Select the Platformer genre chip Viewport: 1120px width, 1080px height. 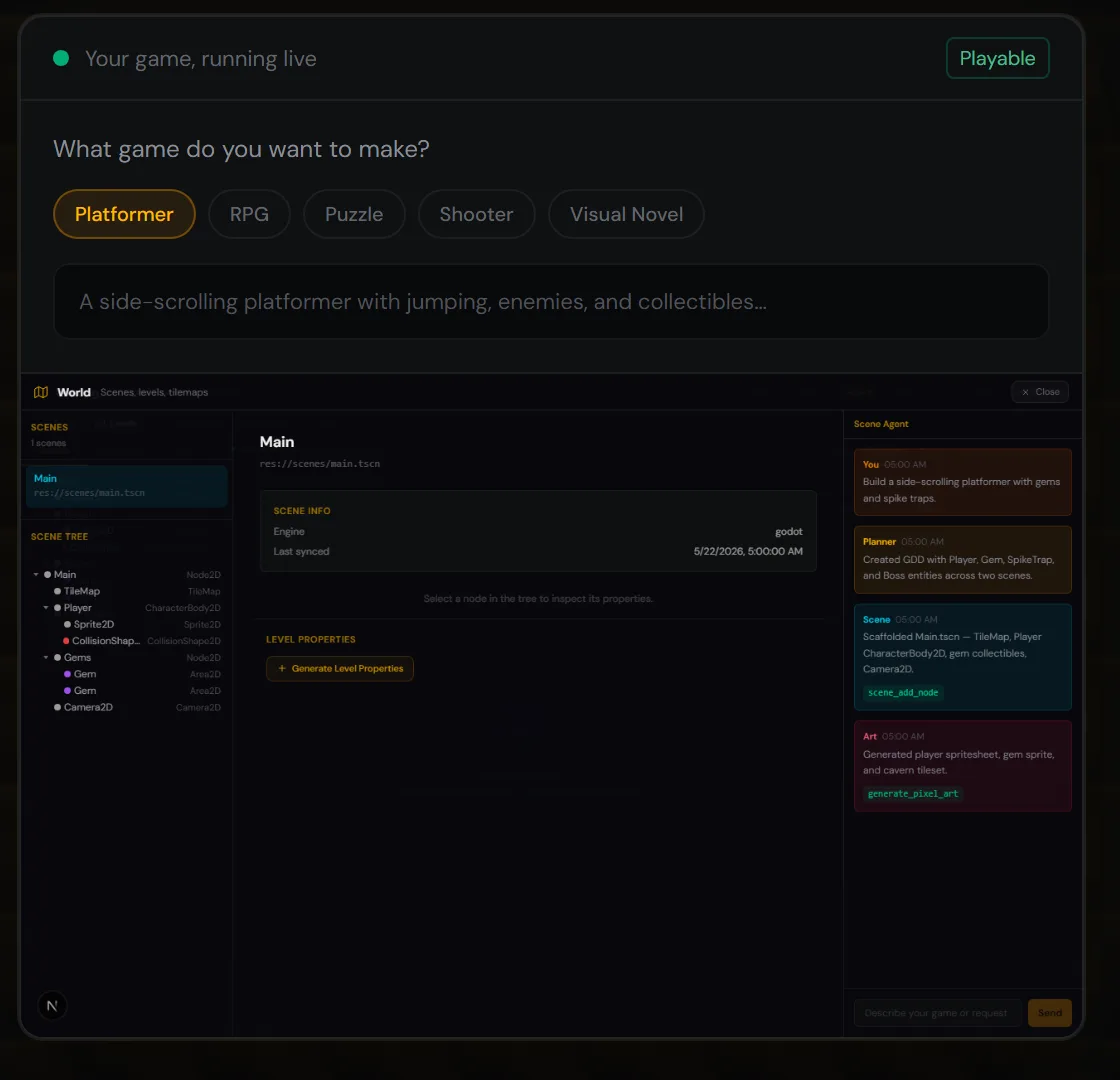coord(124,214)
